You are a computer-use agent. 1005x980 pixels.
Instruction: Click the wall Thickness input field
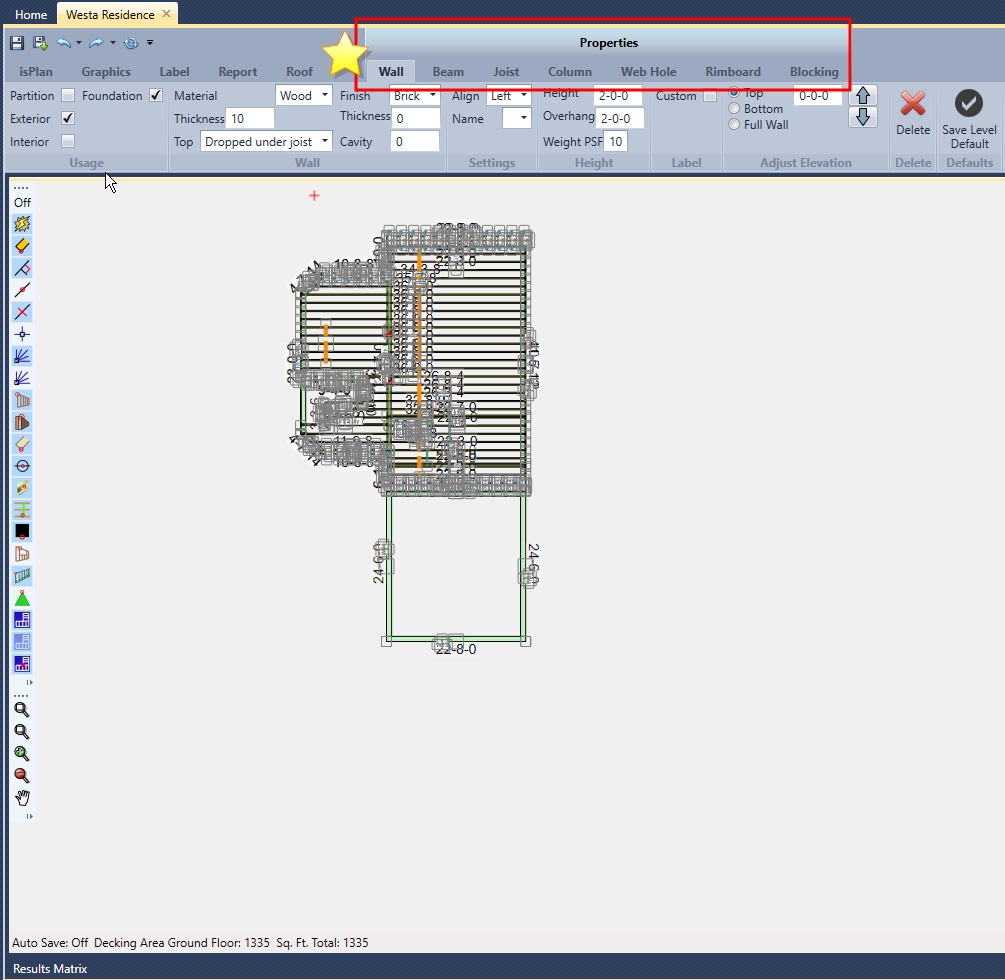click(x=251, y=119)
